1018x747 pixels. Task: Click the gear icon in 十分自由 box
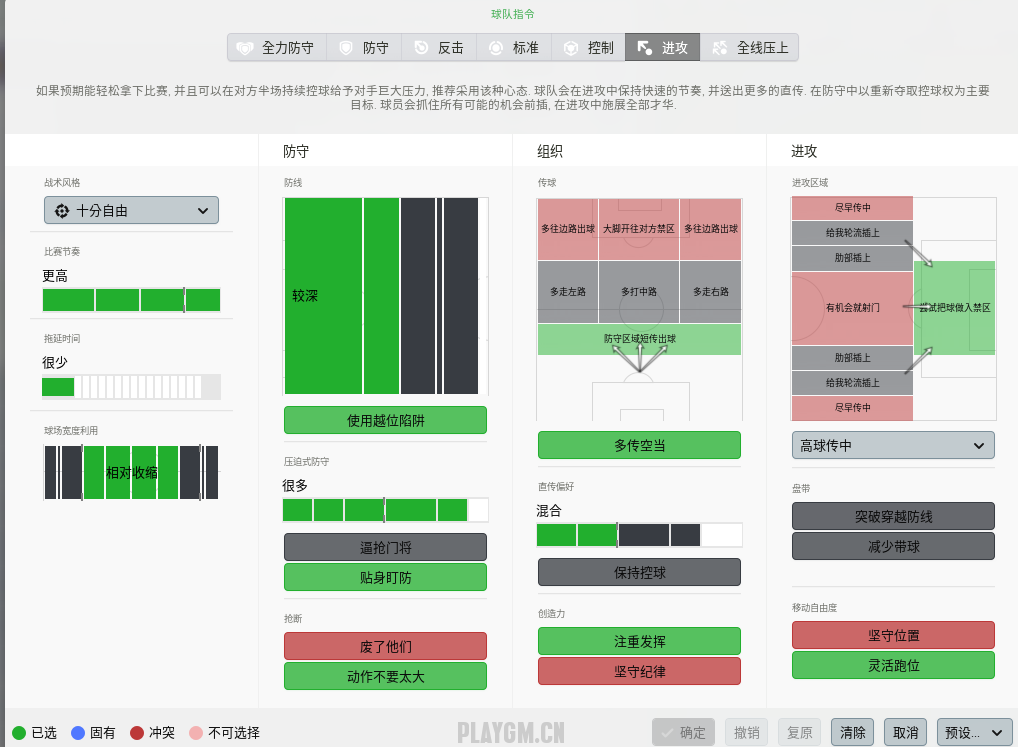[62, 210]
